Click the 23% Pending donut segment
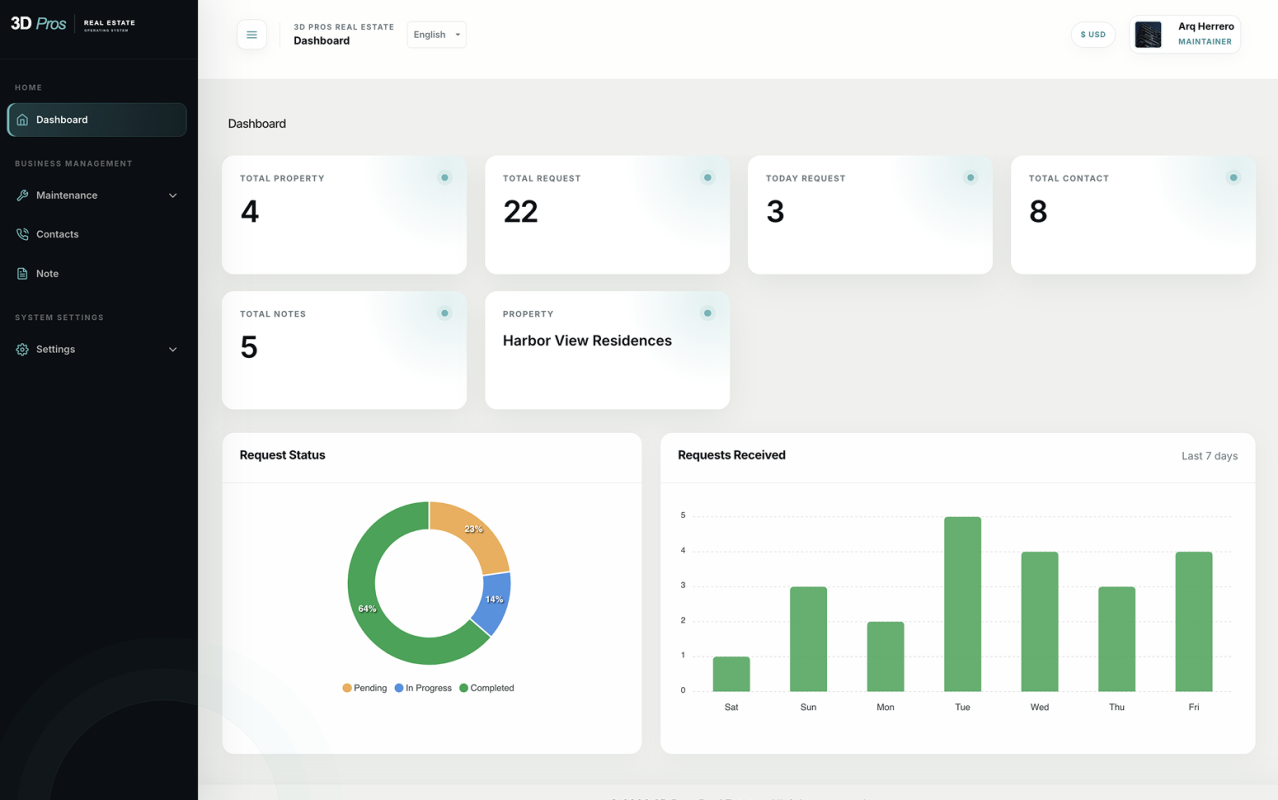The height and width of the screenshot is (800, 1278). (472, 530)
